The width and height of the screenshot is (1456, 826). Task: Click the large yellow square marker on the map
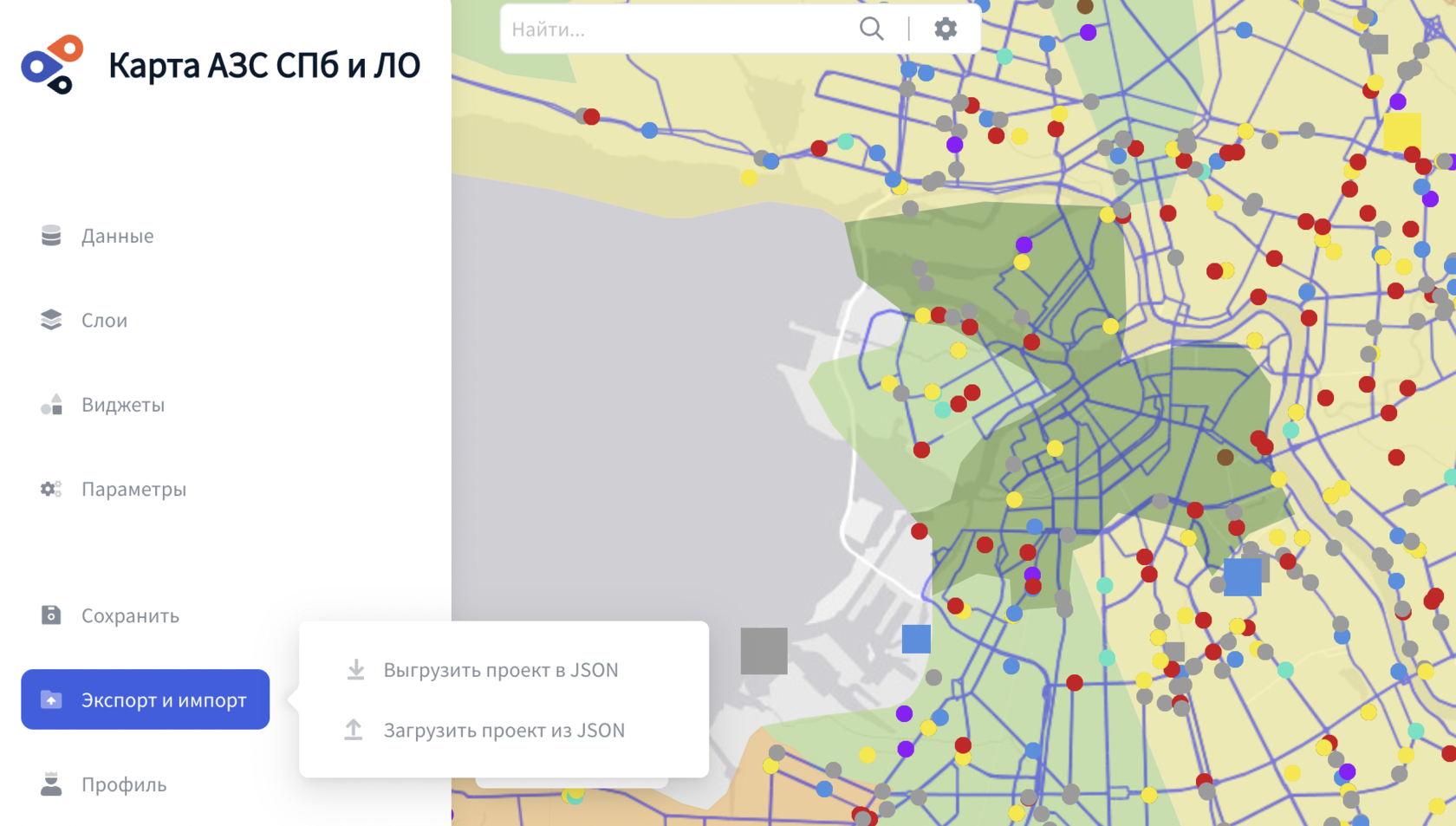(x=1402, y=132)
